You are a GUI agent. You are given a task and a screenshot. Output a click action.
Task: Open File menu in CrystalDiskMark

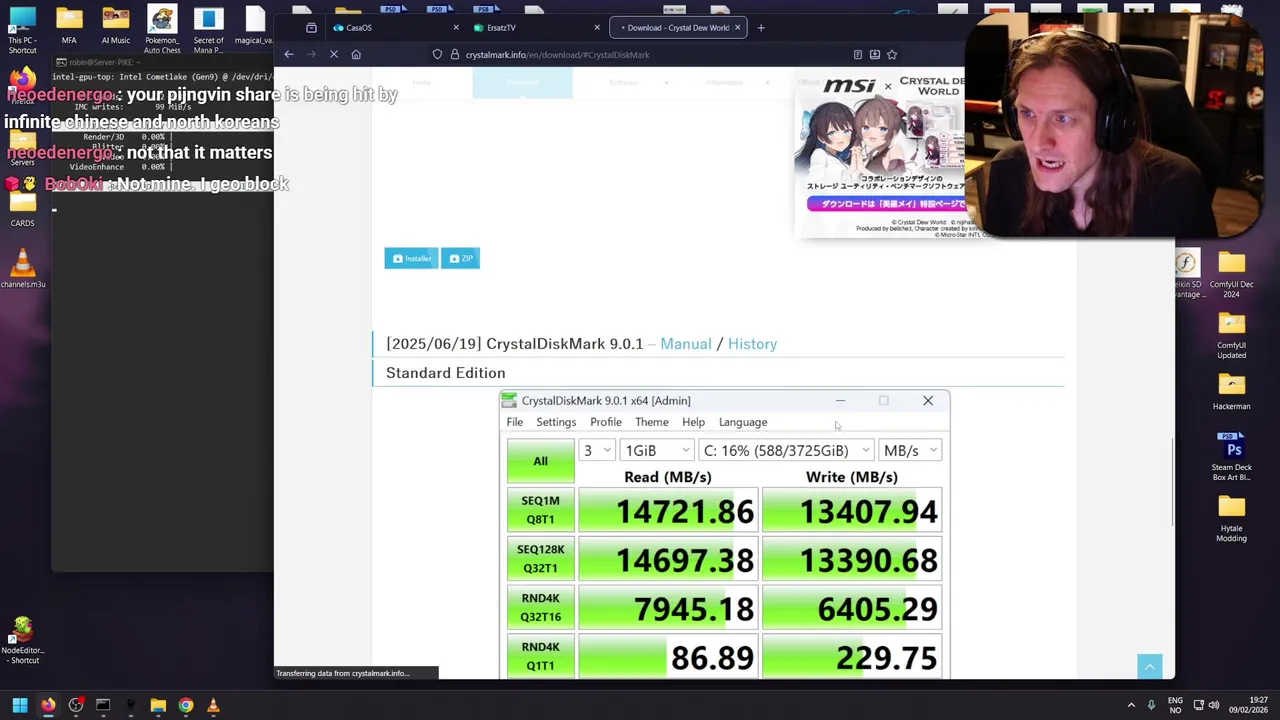pyautogui.click(x=514, y=422)
